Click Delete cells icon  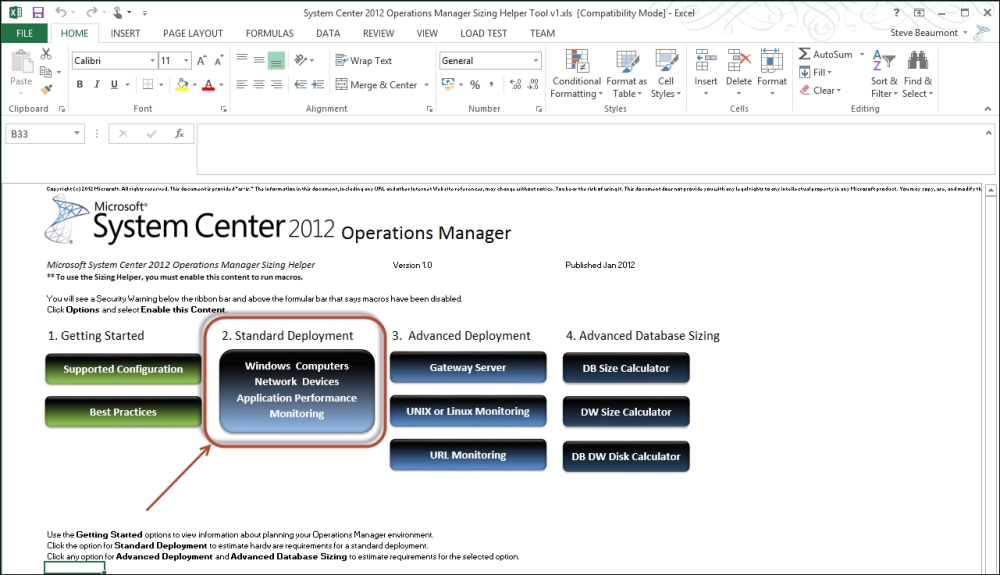tap(739, 61)
